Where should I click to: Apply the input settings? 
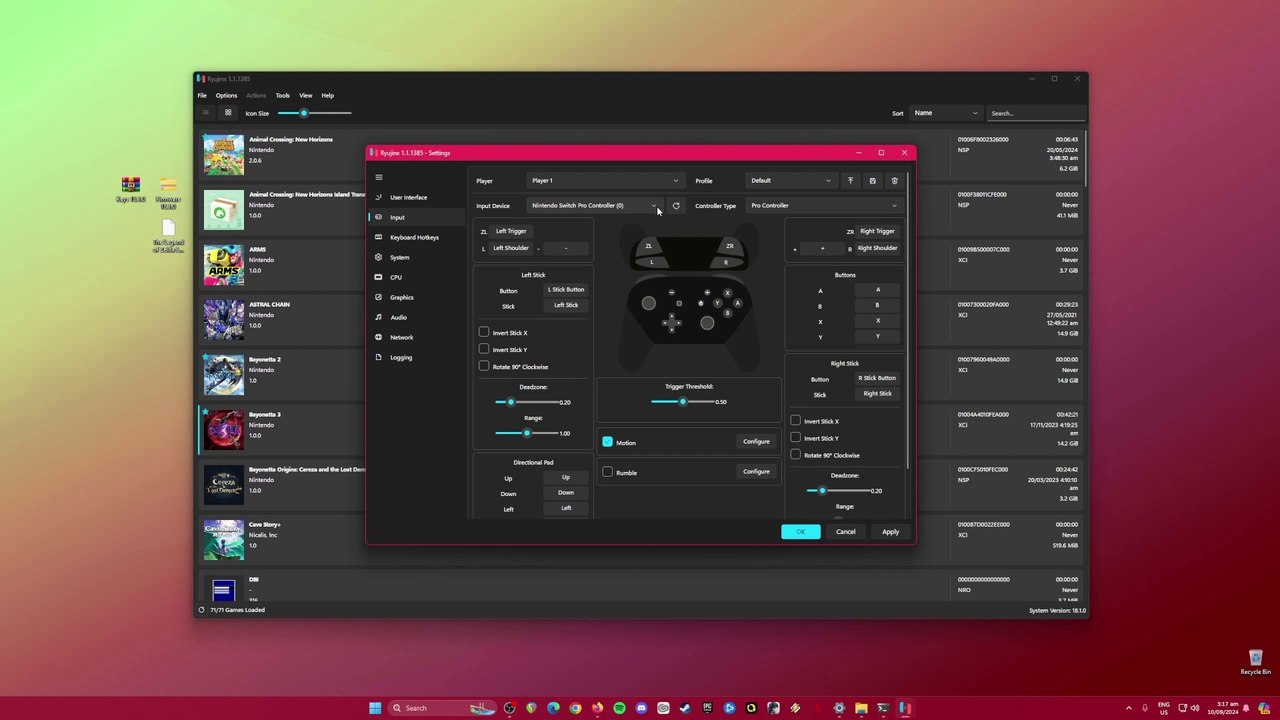point(890,532)
